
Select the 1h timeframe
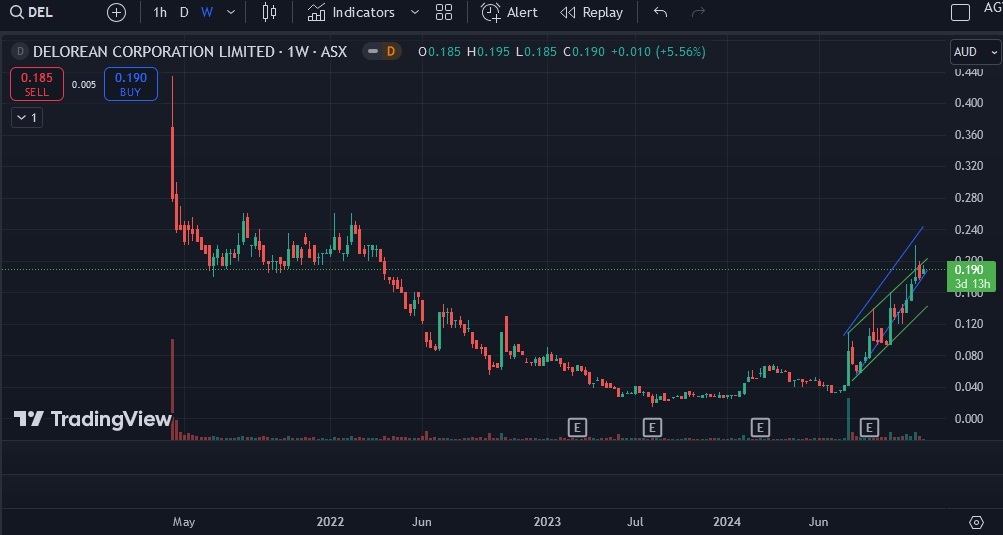pyautogui.click(x=160, y=12)
